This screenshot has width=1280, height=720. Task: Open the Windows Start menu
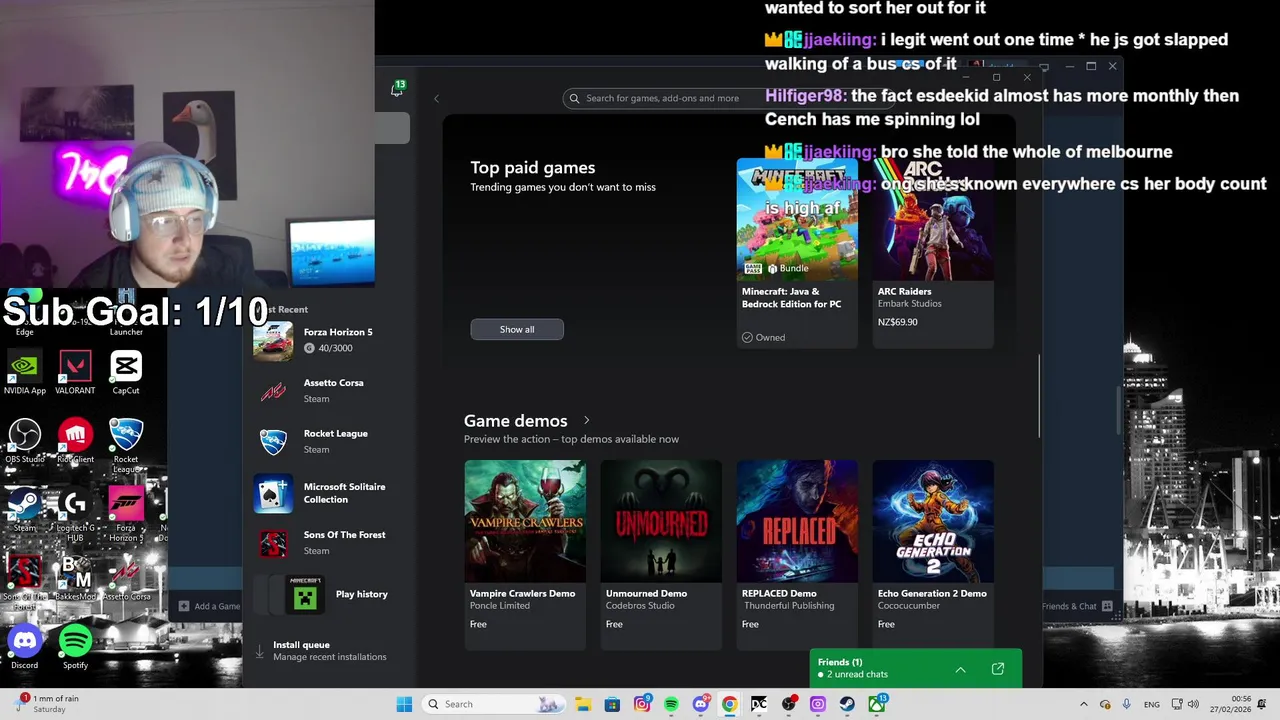(404, 704)
